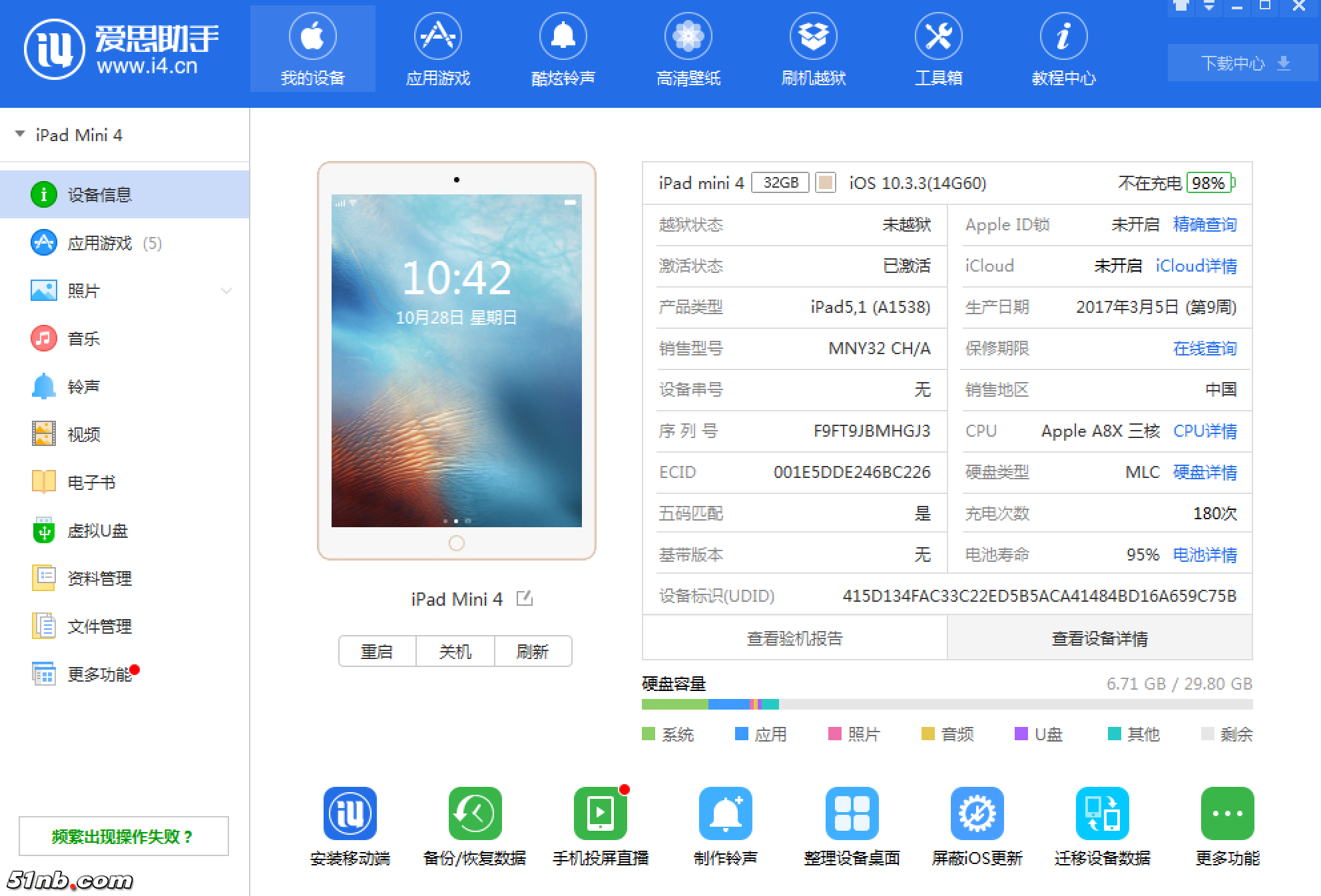The height and width of the screenshot is (896, 1321).
Task: Collapse the iPad Mini 4 device tree
Action: coord(20,134)
